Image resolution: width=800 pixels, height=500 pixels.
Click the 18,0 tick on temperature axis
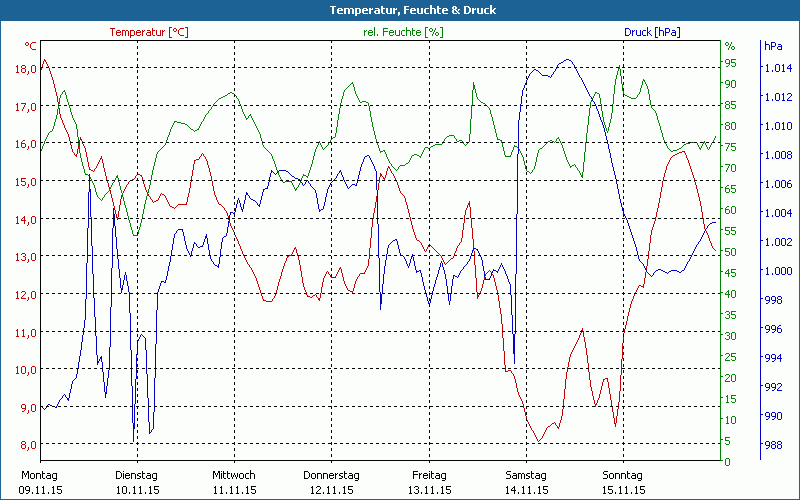[x=26, y=69]
